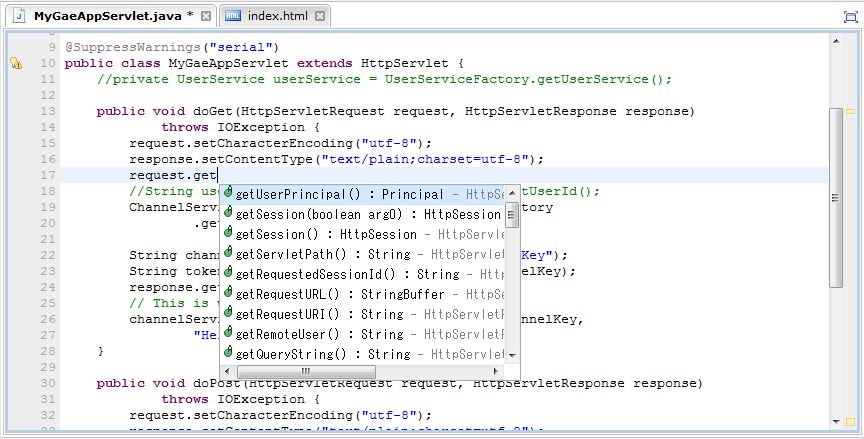
Task: Click the Java file icon on MyGaeAppServlet tab
Action: point(20,16)
